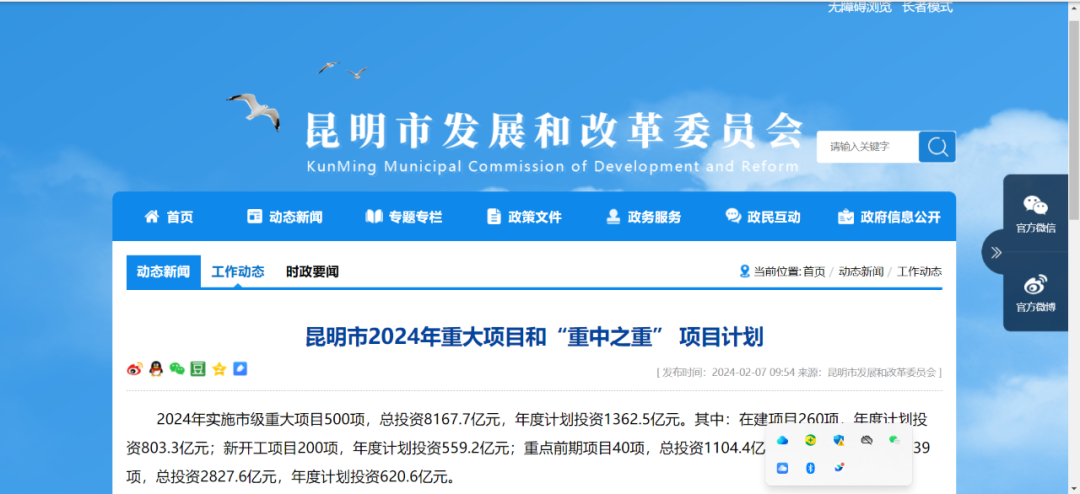Click text 总投资8167.7亿元 in the article
Screen dimensions: 1080x494
coord(439,420)
